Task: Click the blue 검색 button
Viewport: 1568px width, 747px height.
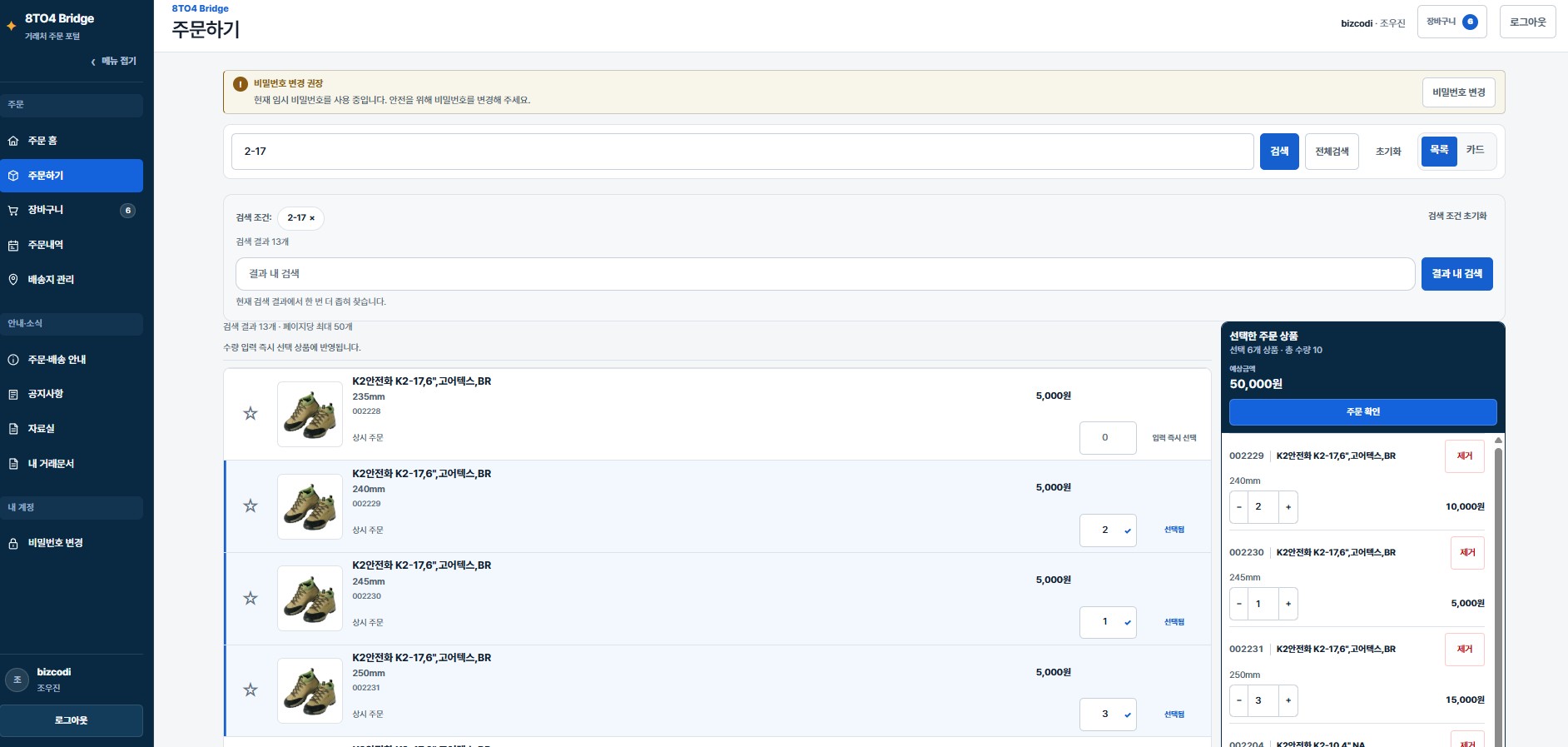Action: tap(1279, 152)
